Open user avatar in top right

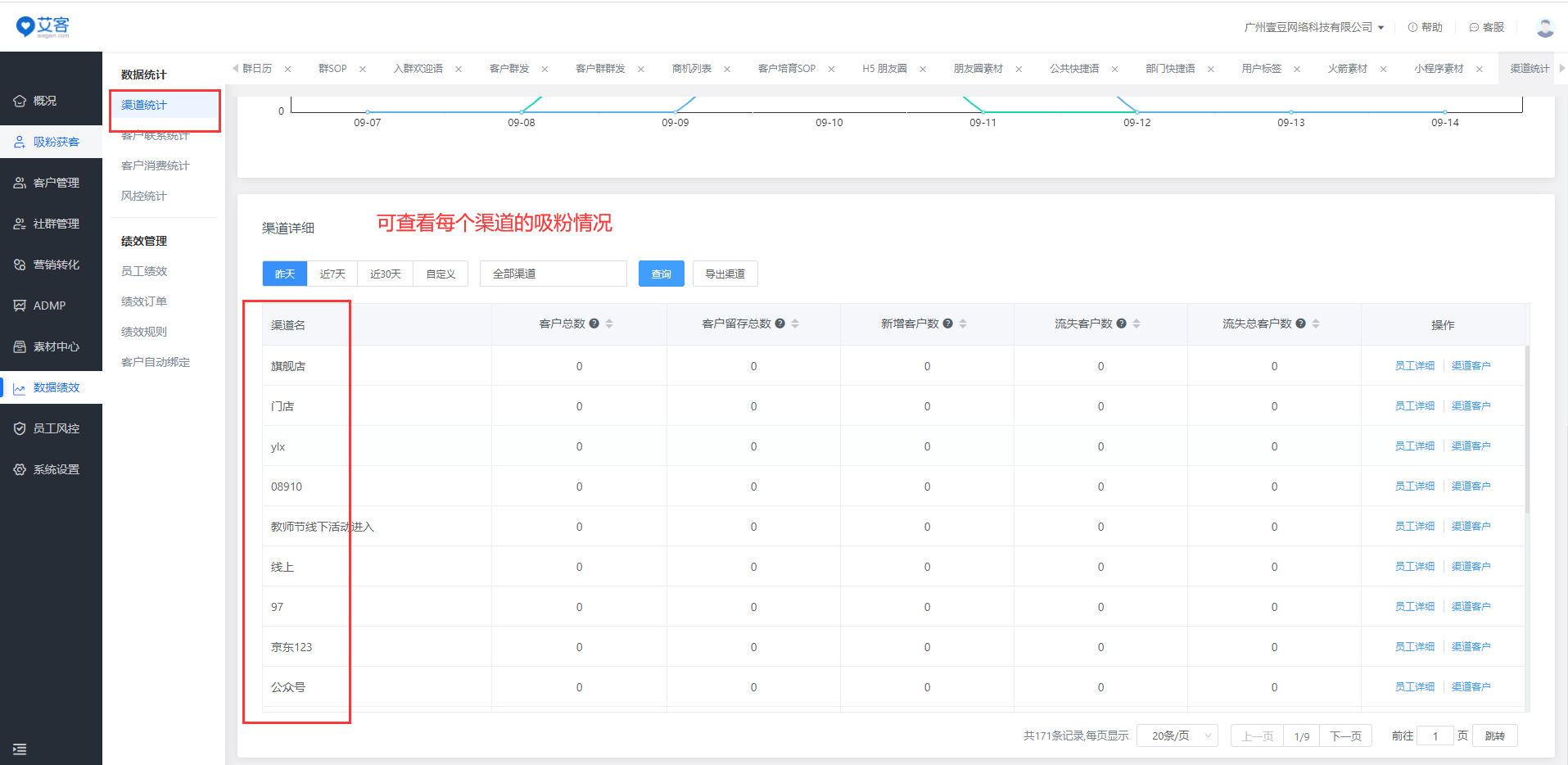pyautogui.click(x=1544, y=28)
